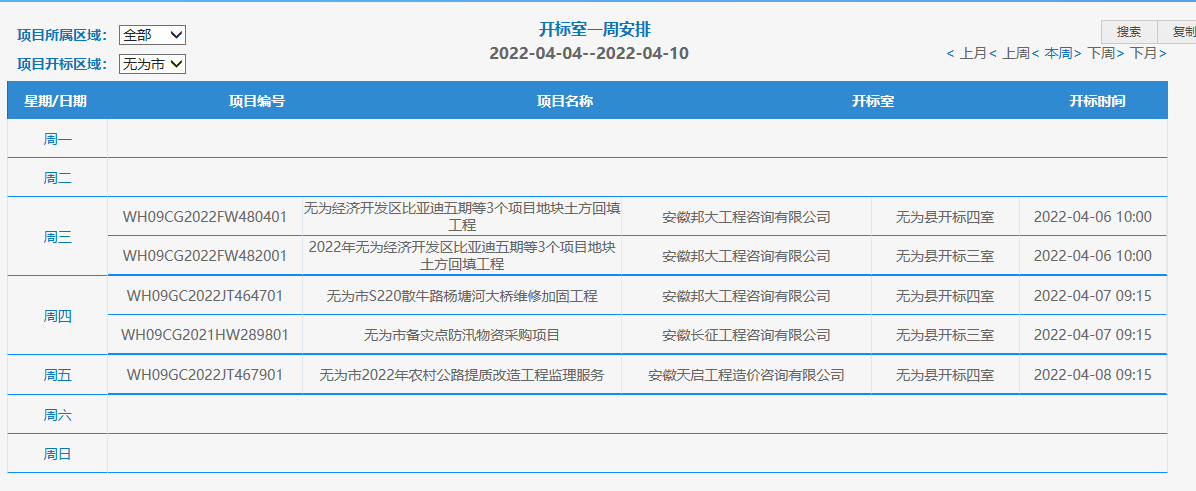Select project 无为市备灾点防汛物资采购项目
The width and height of the screenshot is (1196, 491).
(x=461, y=335)
